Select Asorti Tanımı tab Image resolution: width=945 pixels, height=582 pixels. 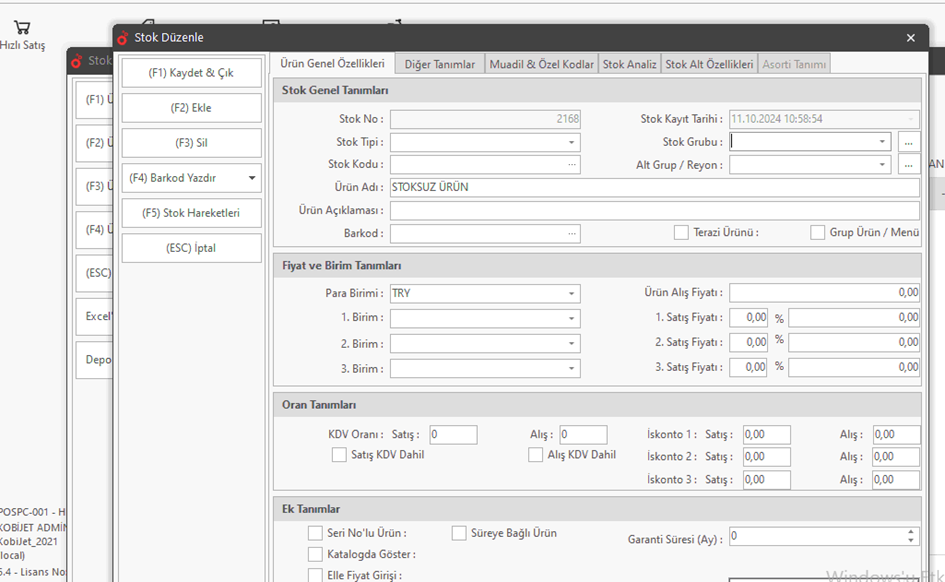[x=794, y=64]
